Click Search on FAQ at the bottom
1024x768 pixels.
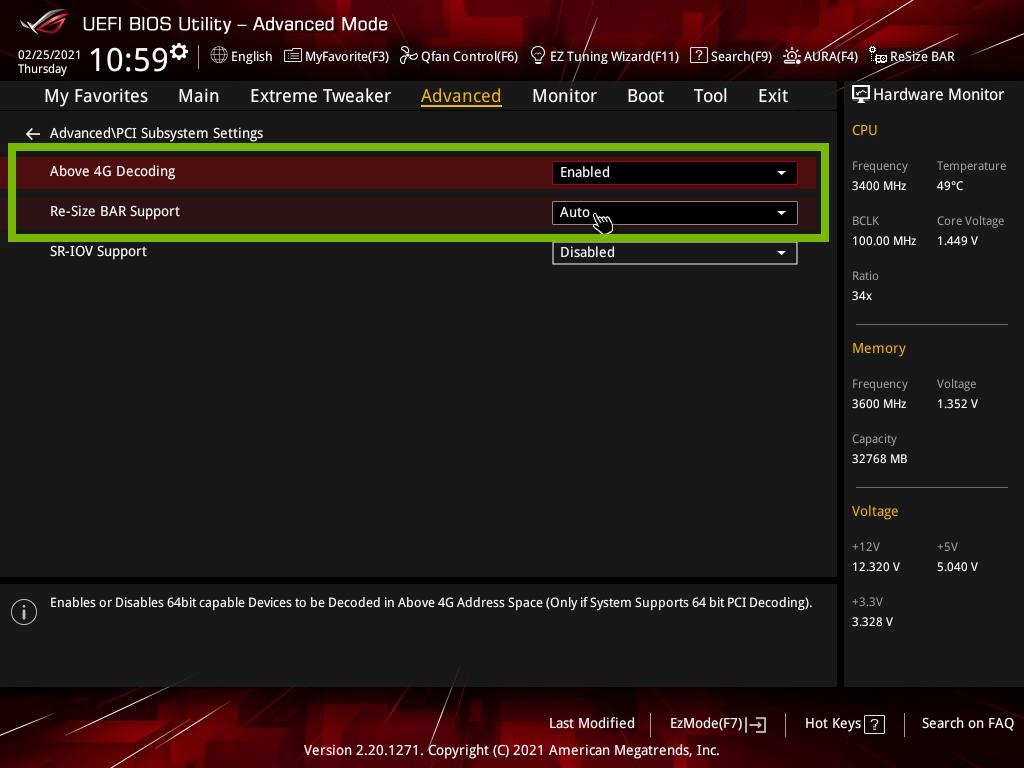967,723
